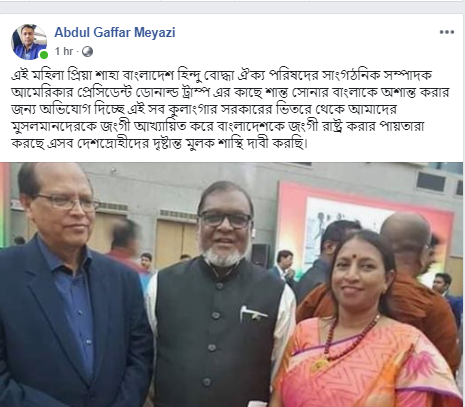Open the three-dot post options menu
This screenshot has width=465, height=407.
pos(447,32)
